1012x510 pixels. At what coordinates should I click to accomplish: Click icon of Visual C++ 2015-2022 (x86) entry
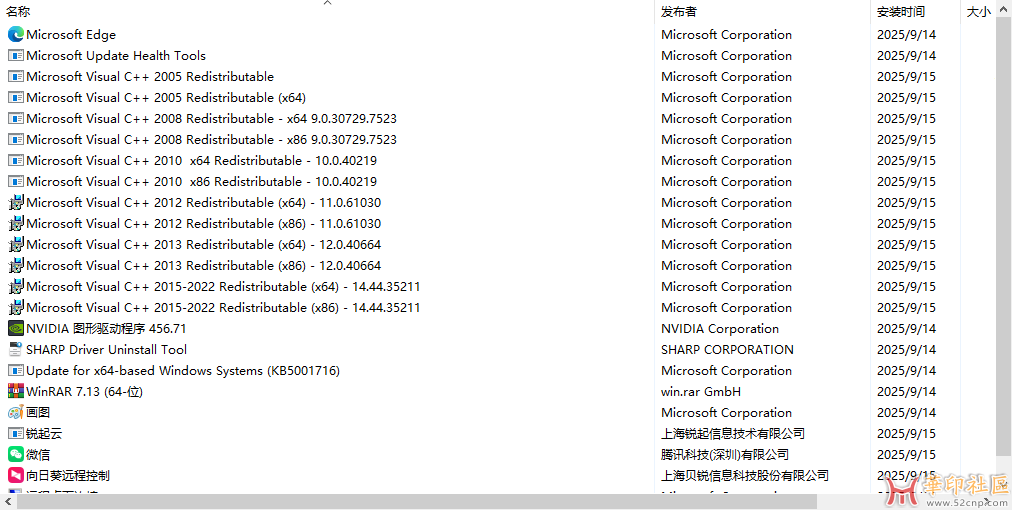[x=15, y=307]
